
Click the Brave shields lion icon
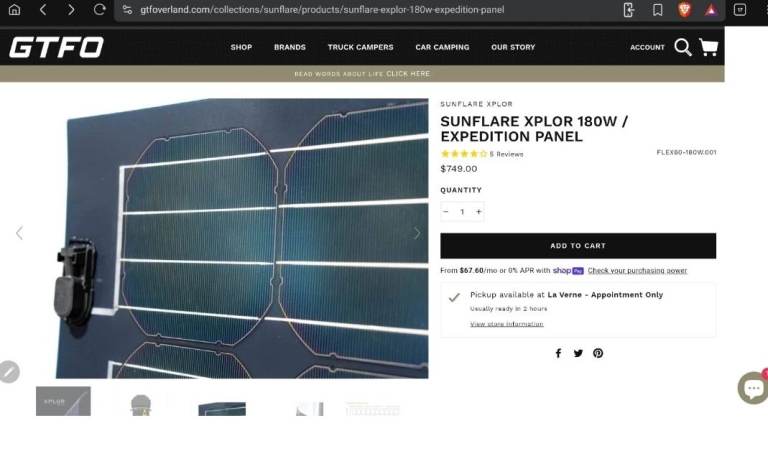pyautogui.click(x=684, y=9)
